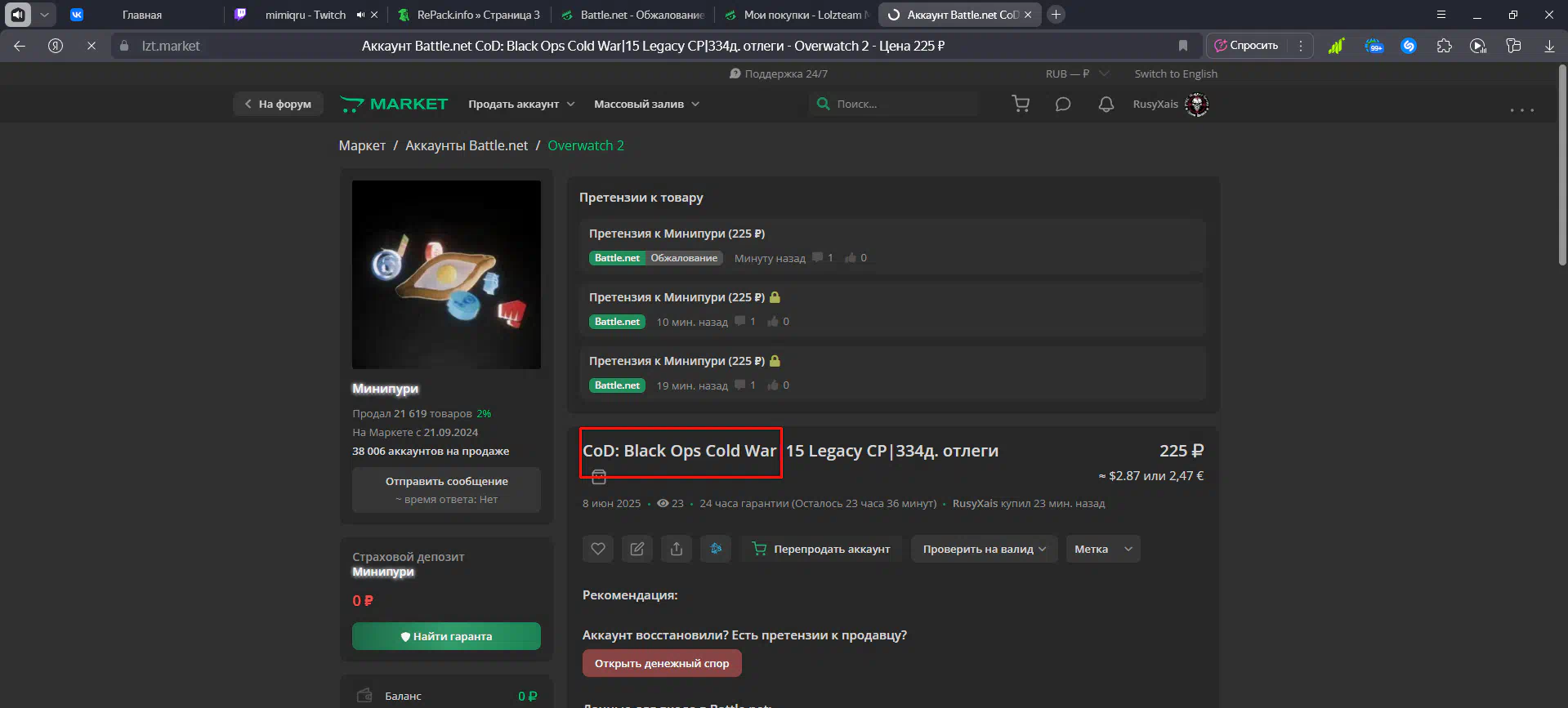Click the Минипури seller name under avatar
Viewport: 1568px width, 708px height.
385,389
